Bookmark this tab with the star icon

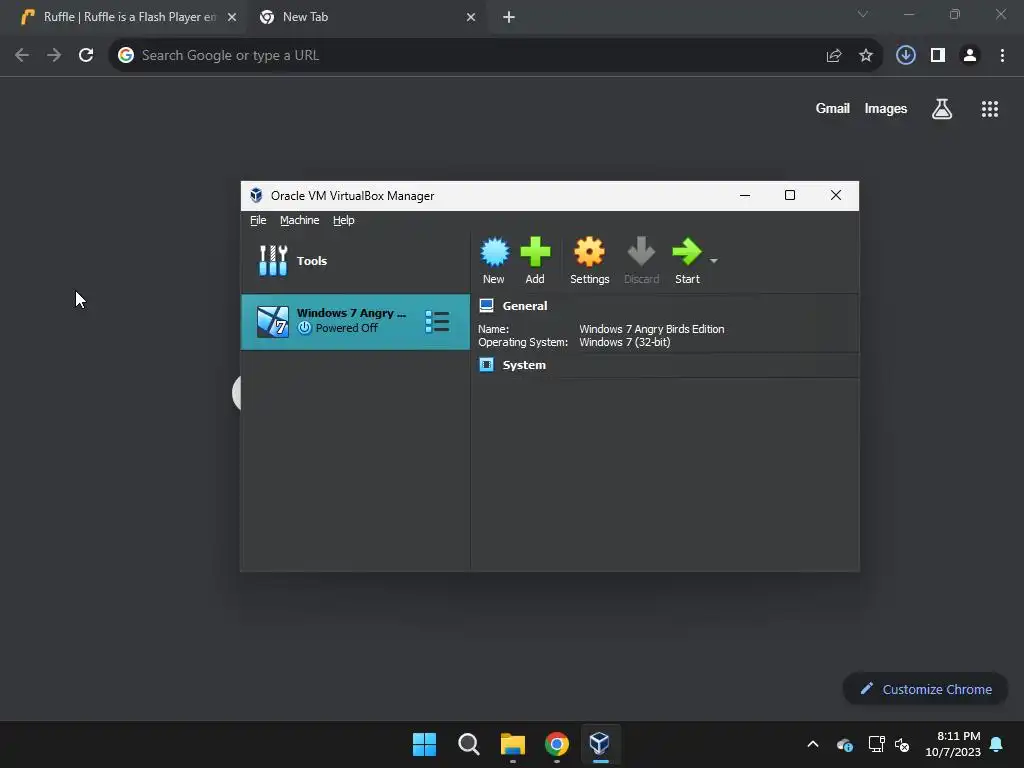tap(866, 56)
